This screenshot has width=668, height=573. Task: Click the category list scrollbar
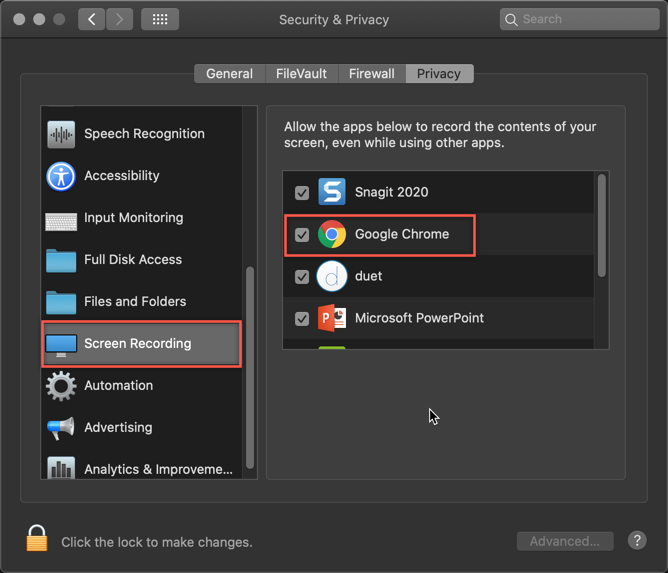coord(250,367)
